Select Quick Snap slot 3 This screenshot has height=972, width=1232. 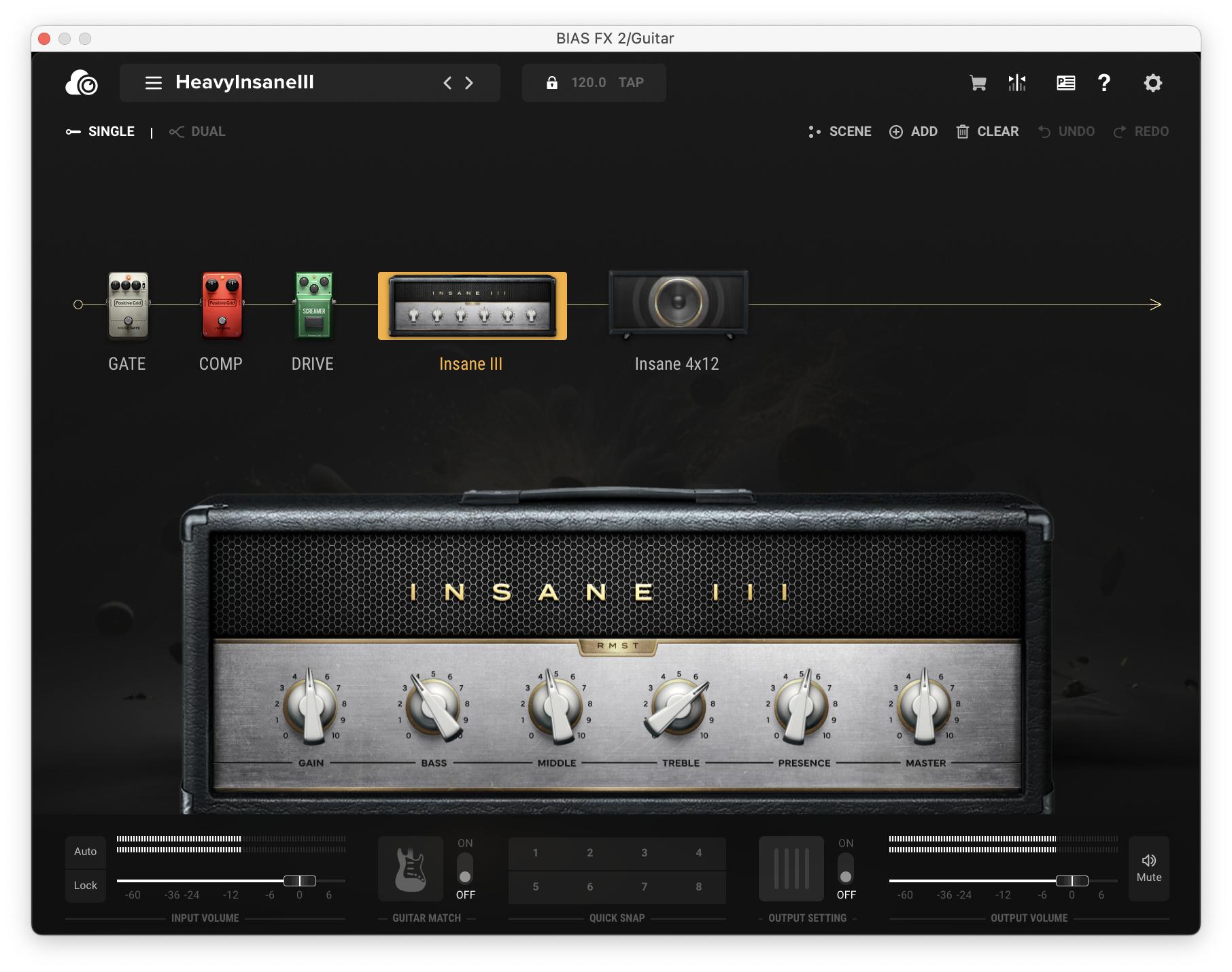pyautogui.click(x=644, y=853)
